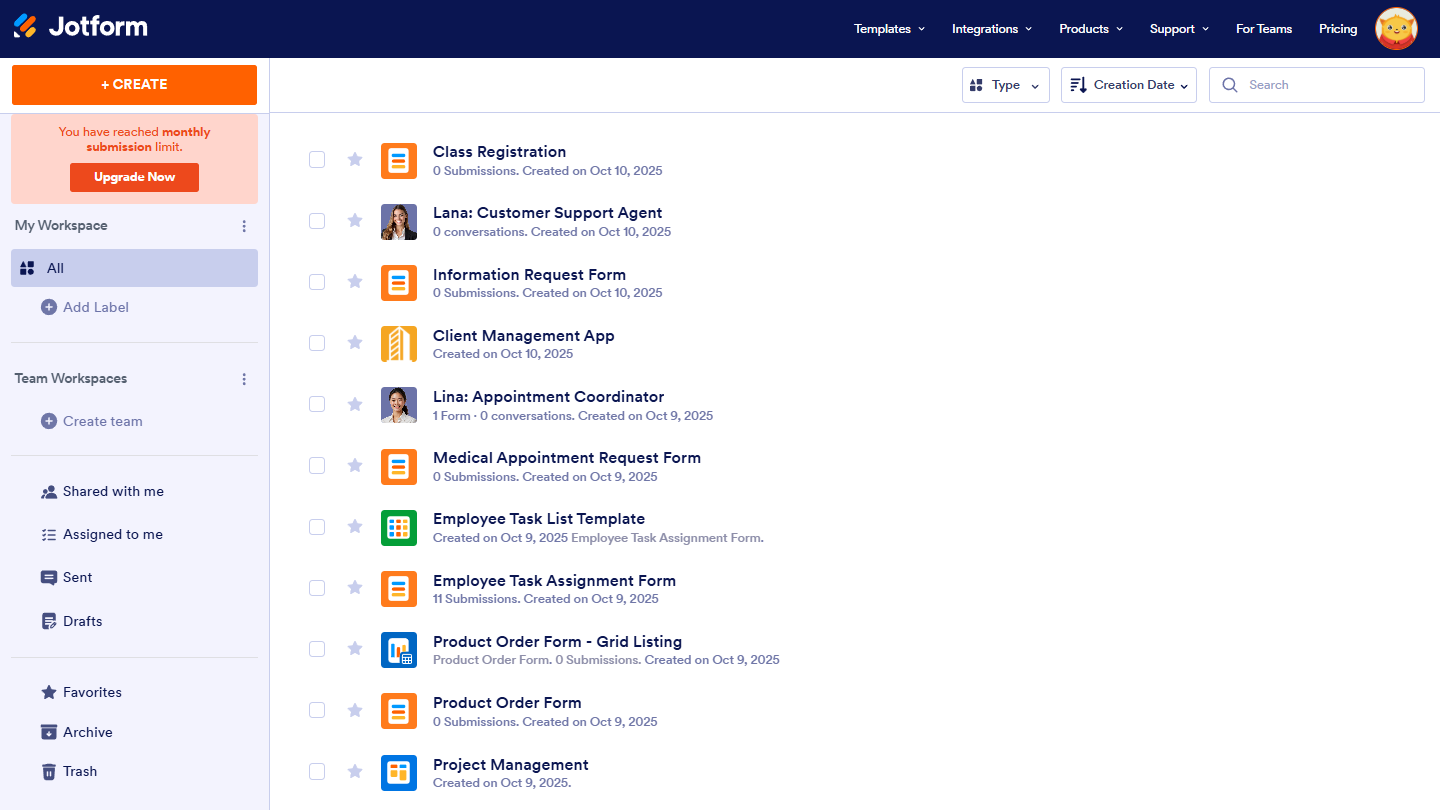This screenshot has width=1440, height=810.
Task: Star the Project Management board
Action: (x=355, y=771)
